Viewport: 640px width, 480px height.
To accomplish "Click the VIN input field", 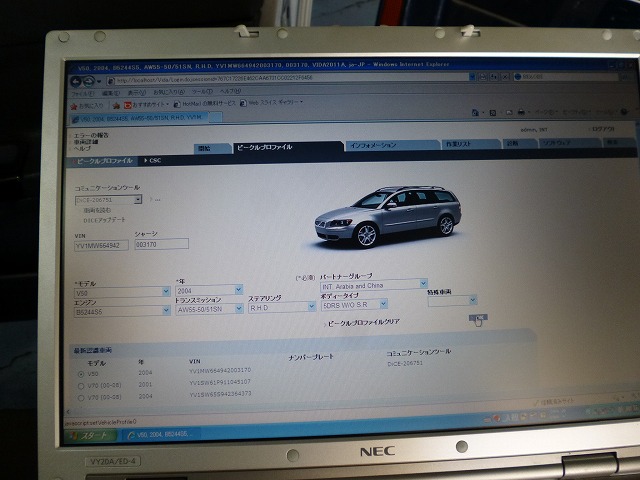I will 101,246.
